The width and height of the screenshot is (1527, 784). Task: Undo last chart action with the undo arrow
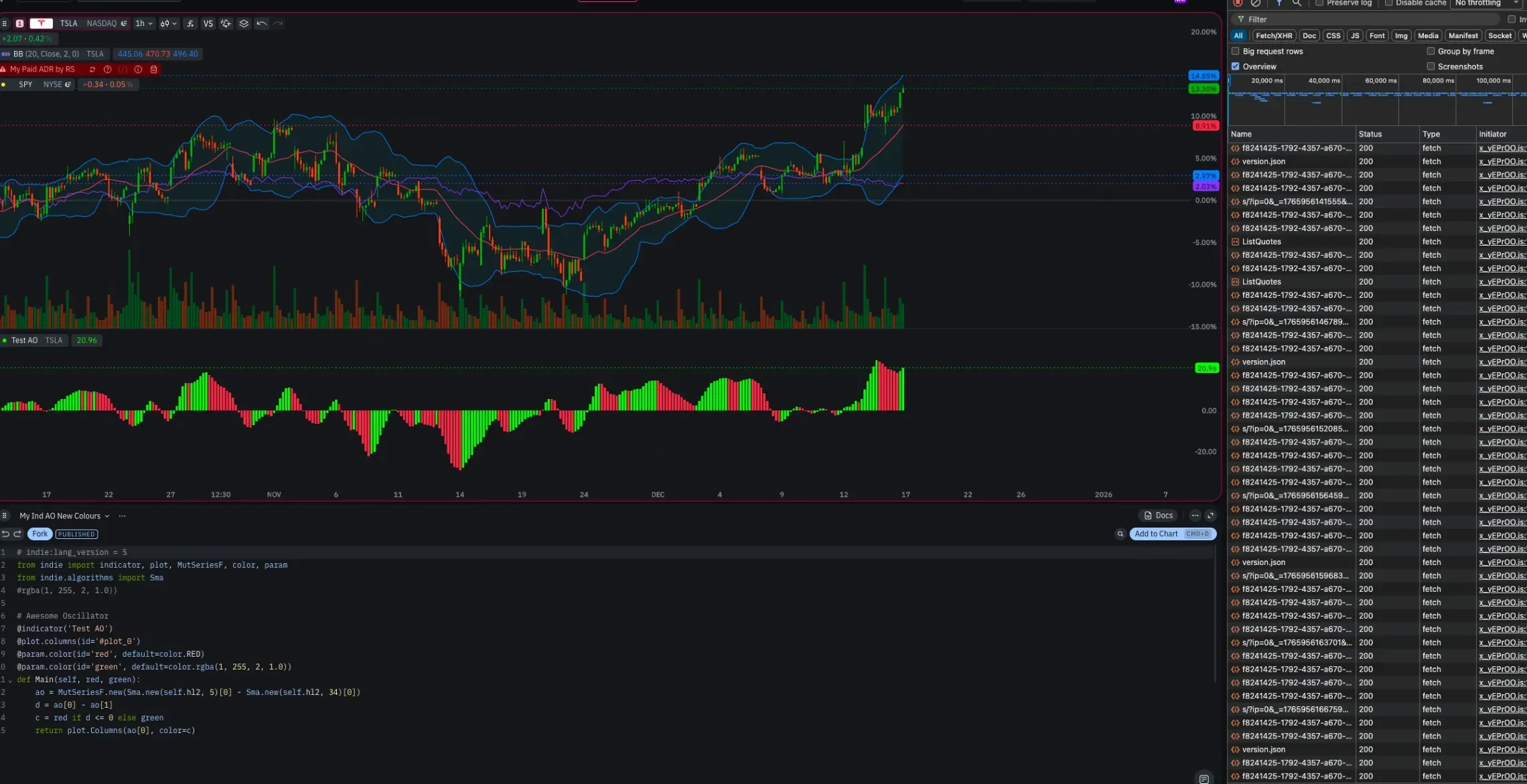click(x=262, y=24)
